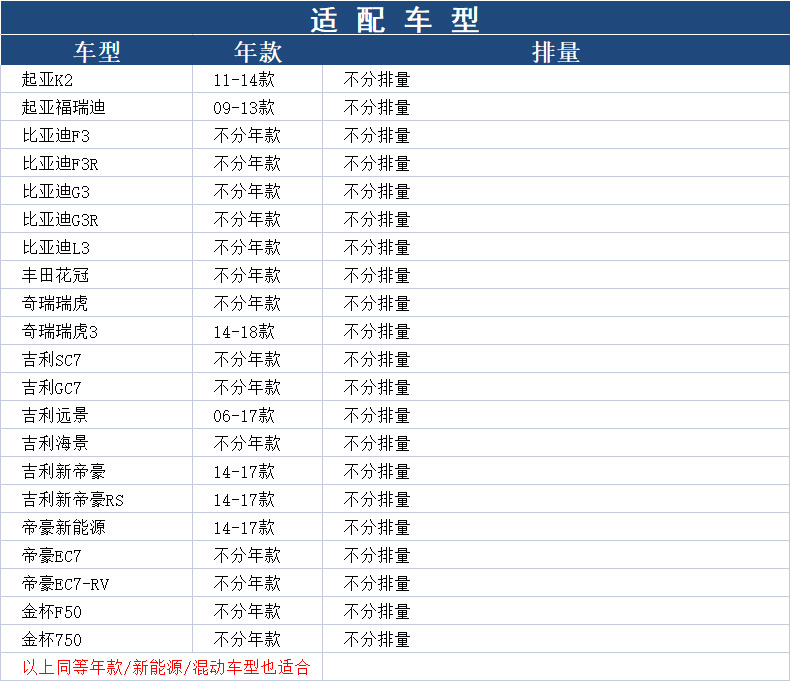Click 不分年款 in the 吉利海景 row
The height and width of the screenshot is (681, 790).
[247, 443]
